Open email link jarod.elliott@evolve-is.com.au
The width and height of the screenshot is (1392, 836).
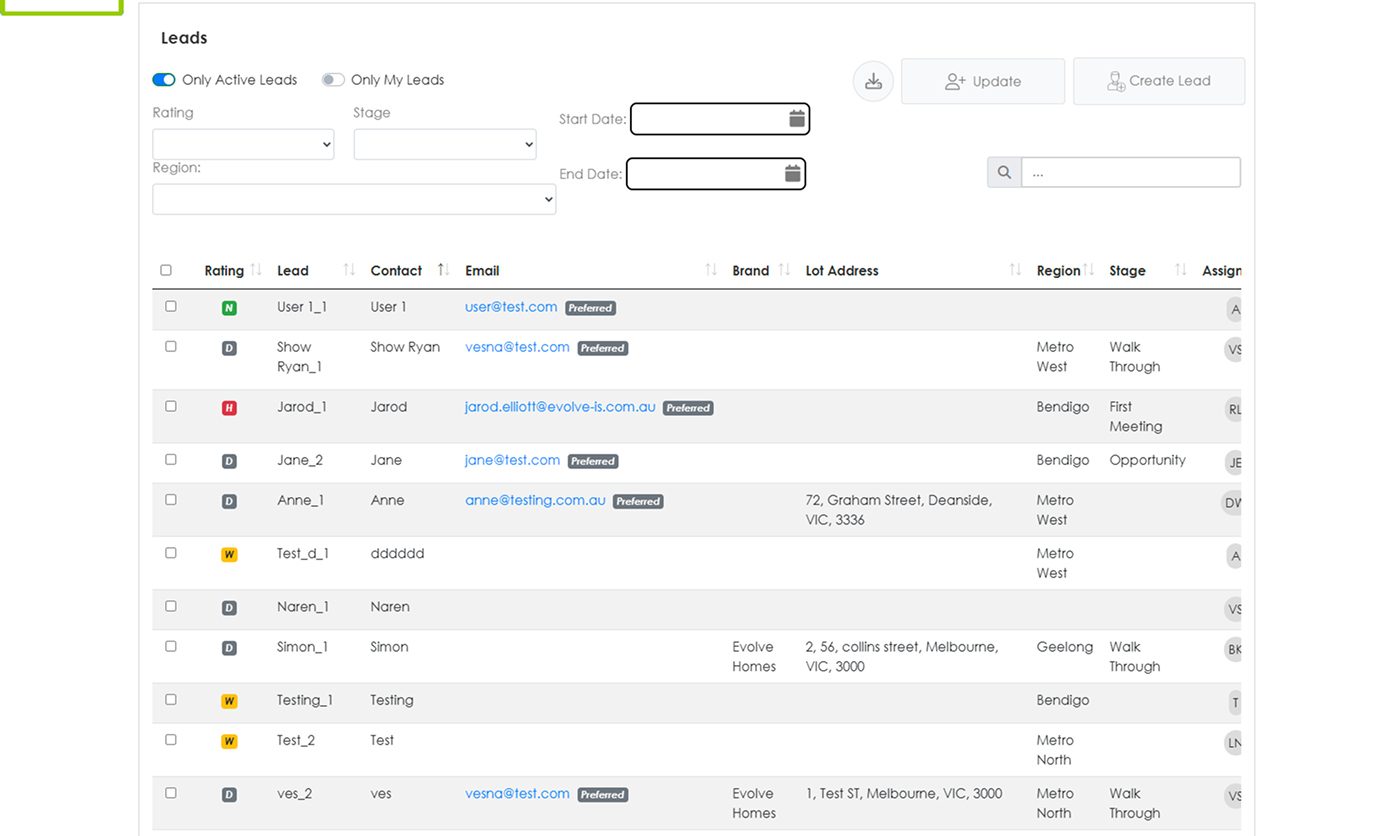(x=560, y=407)
